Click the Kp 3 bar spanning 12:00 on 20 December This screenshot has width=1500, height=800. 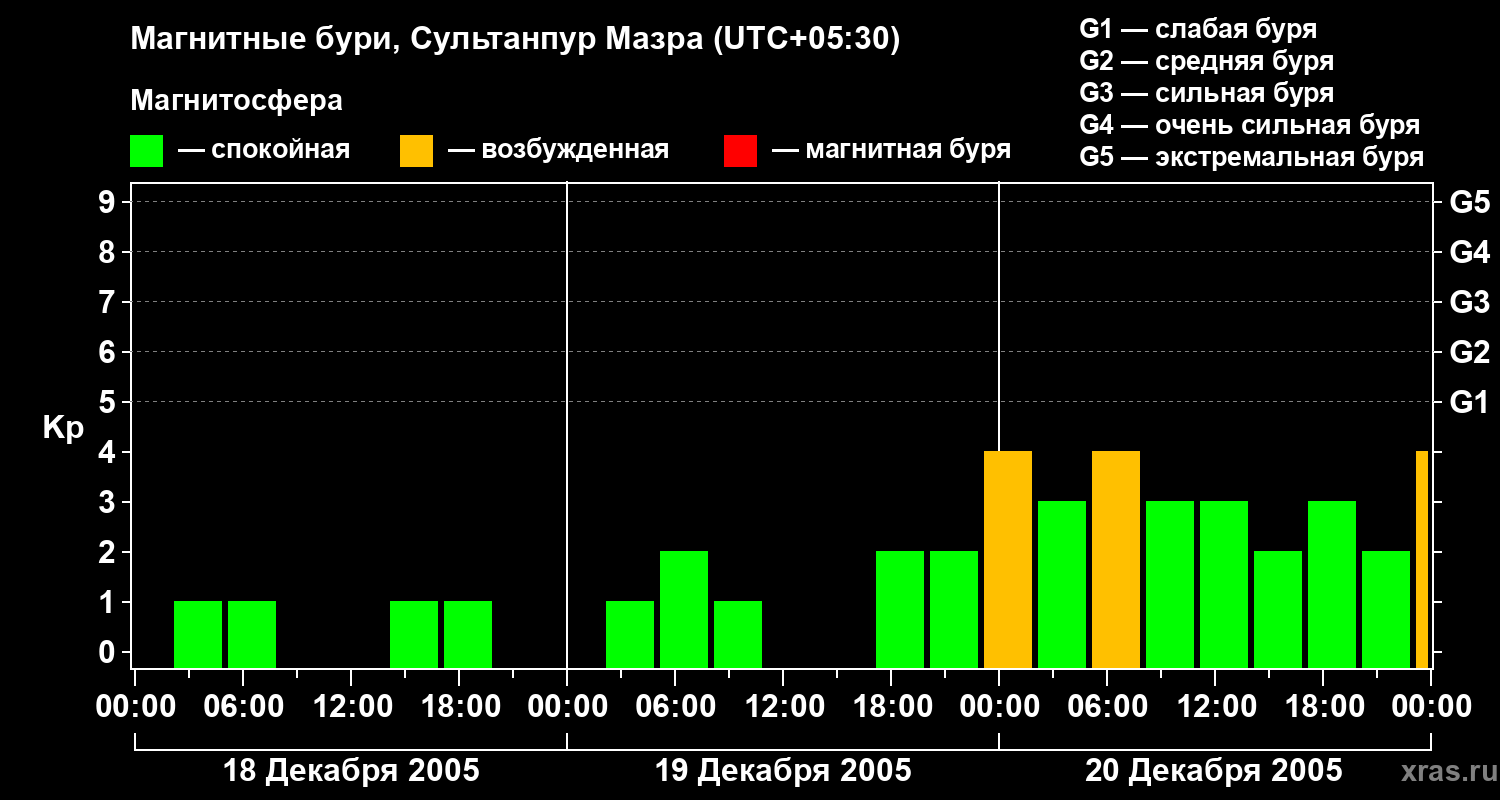(1224, 584)
